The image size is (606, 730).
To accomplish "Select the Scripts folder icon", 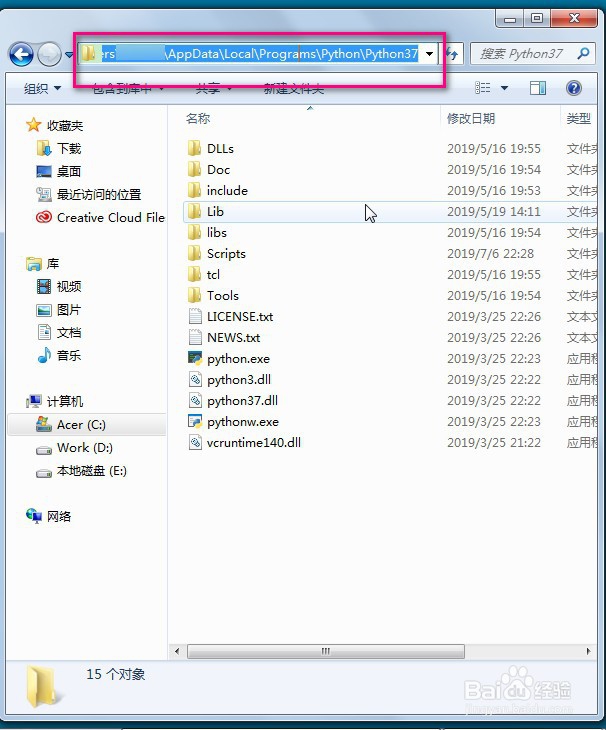I will [x=195, y=254].
